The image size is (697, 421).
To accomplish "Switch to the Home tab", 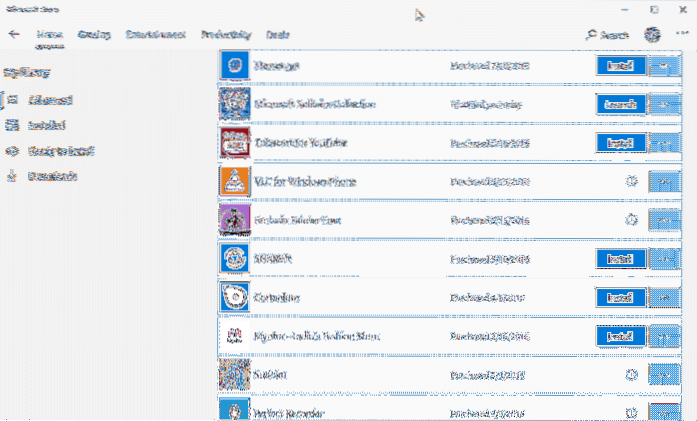I will (x=50, y=35).
